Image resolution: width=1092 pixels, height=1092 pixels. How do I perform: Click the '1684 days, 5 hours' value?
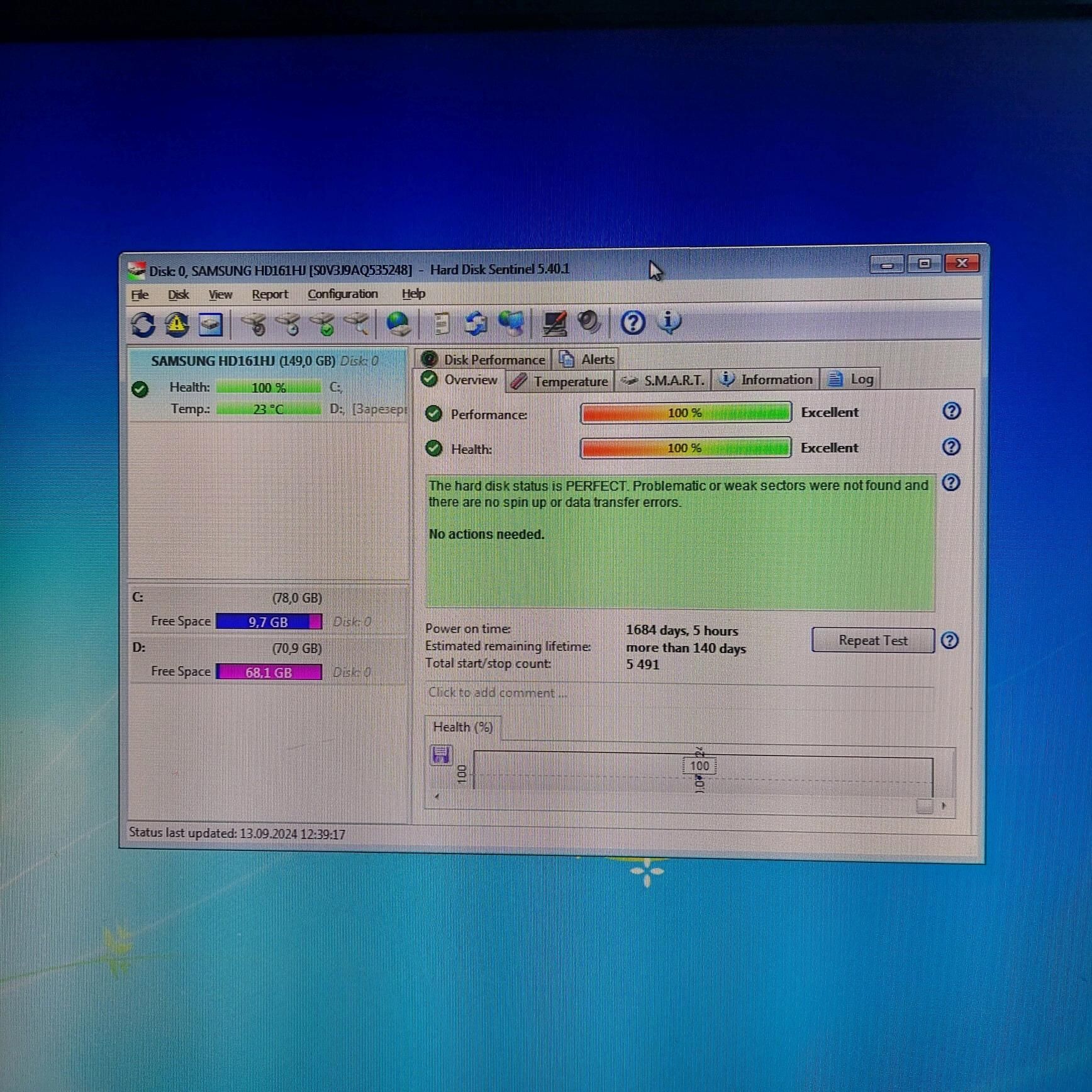pyautogui.click(x=682, y=630)
